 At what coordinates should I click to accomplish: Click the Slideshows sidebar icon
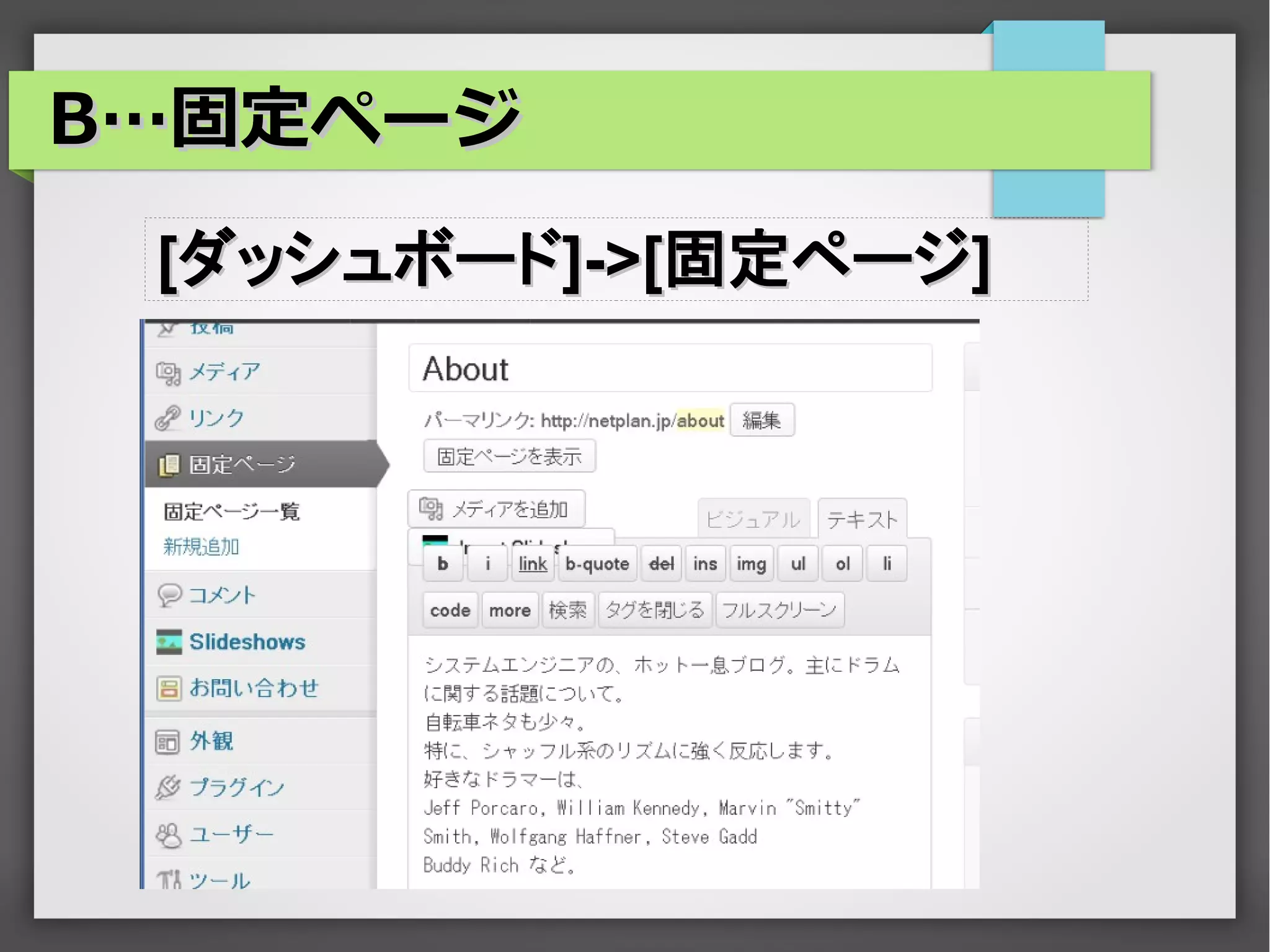point(169,642)
